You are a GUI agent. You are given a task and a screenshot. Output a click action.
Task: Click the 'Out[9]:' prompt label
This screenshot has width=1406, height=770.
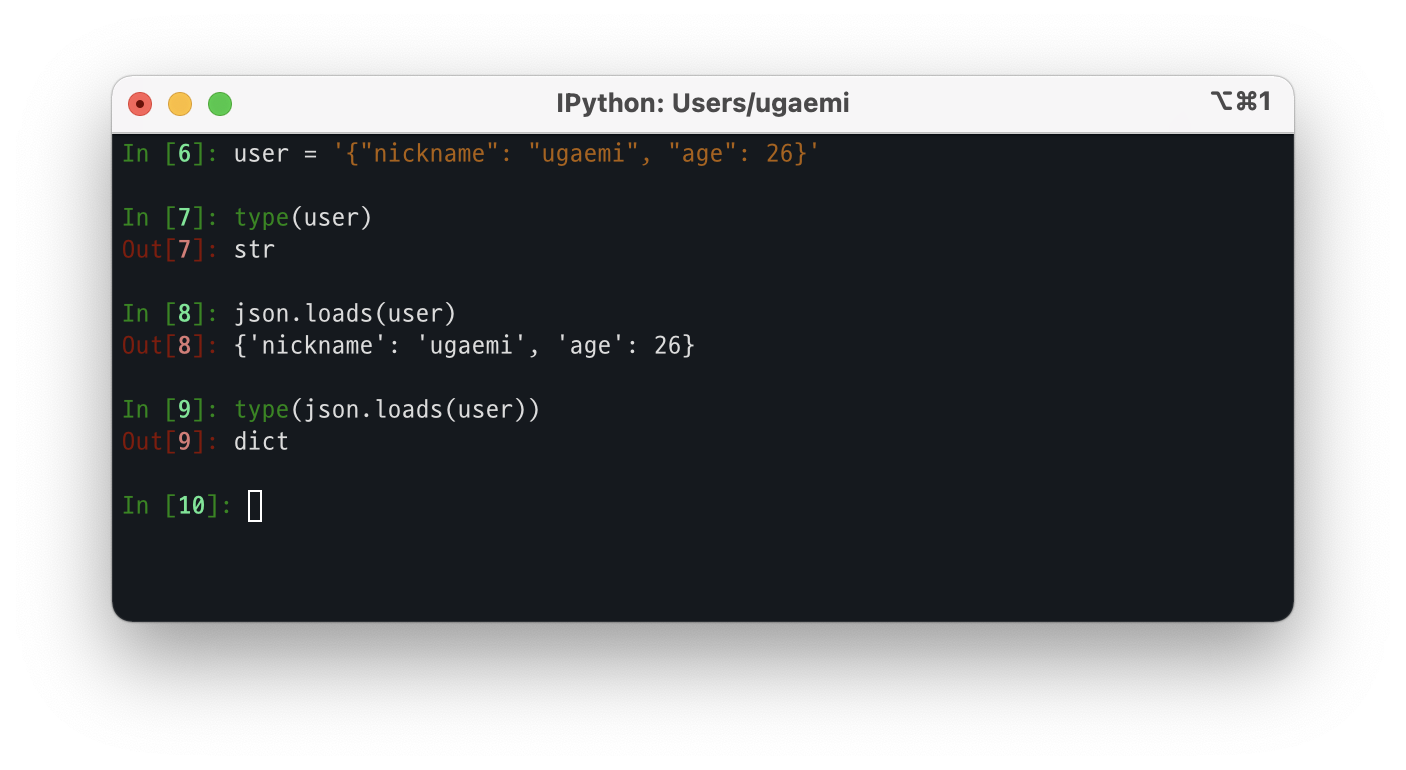171,442
